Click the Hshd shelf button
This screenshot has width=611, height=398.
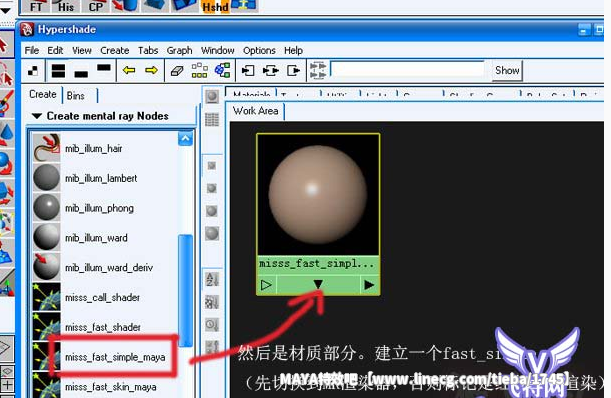(215, 6)
